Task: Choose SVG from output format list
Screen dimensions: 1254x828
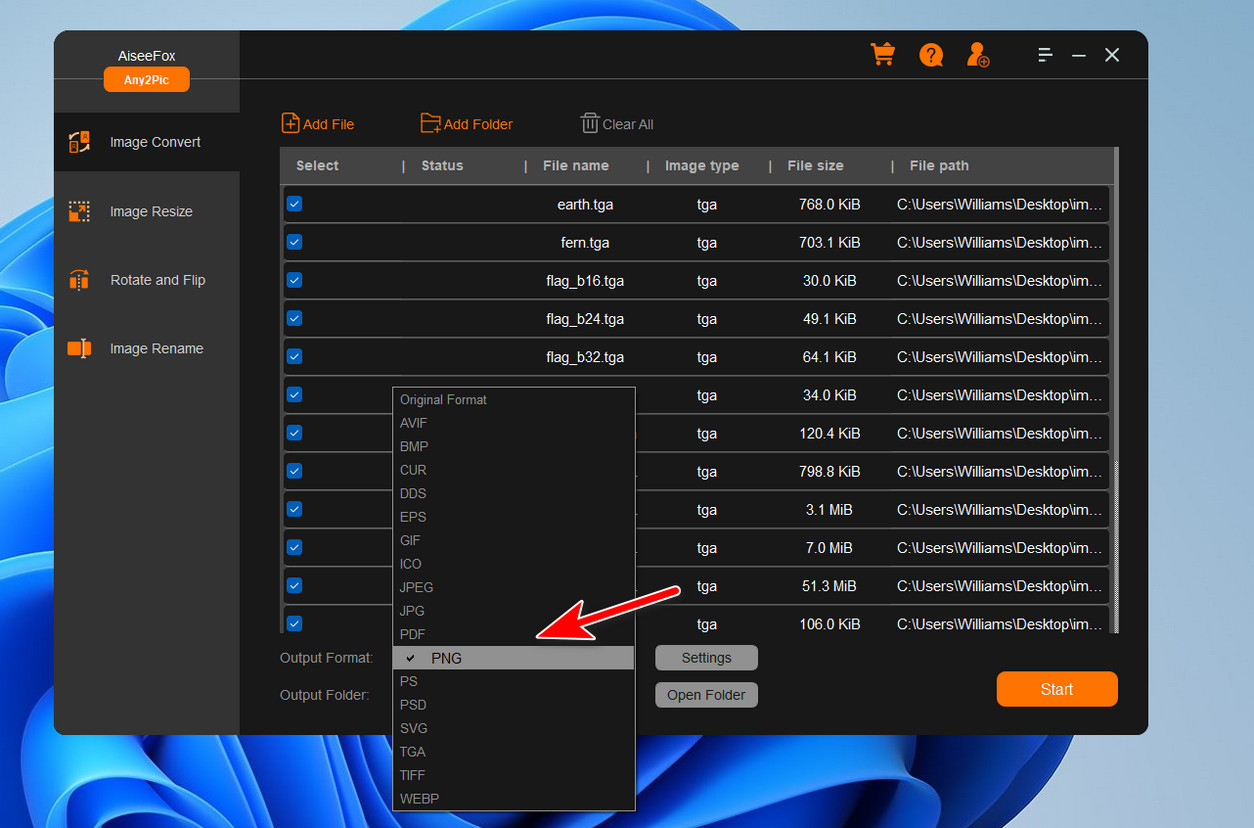Action: (x=514, y=728)
